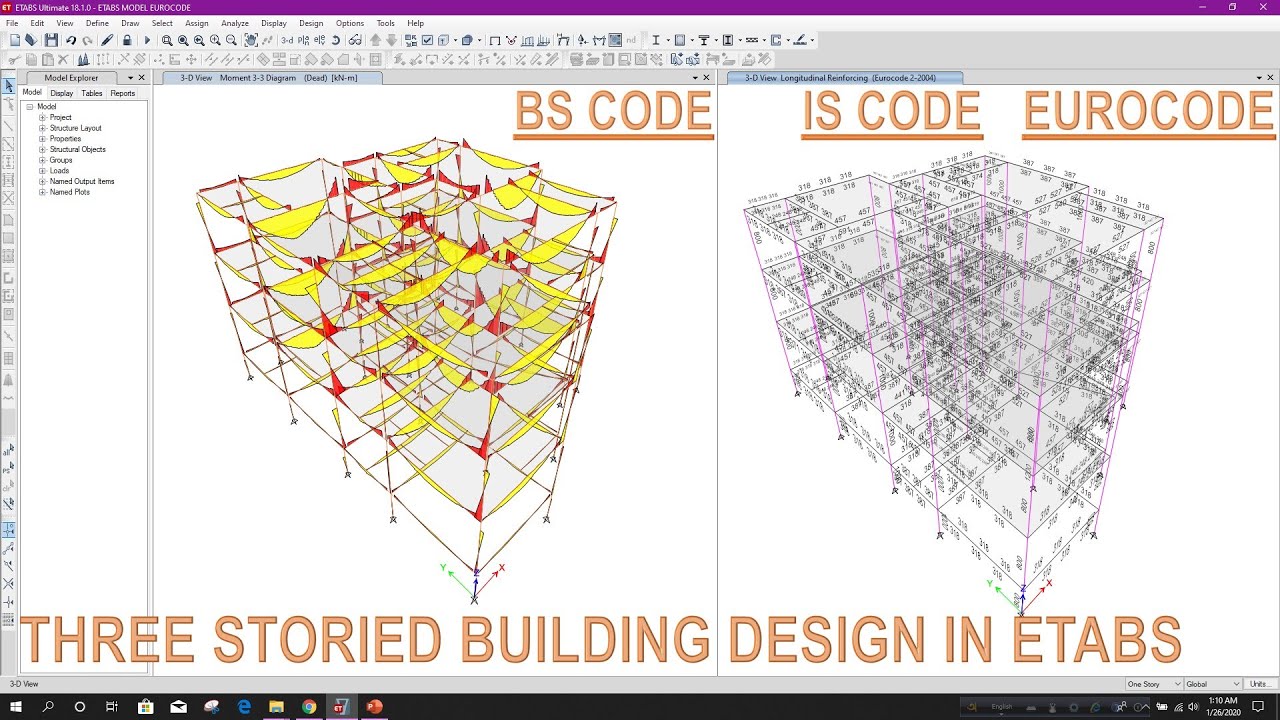Click the New Model icon
Viewport: 1280px width, 720px height.
[15, 40]
